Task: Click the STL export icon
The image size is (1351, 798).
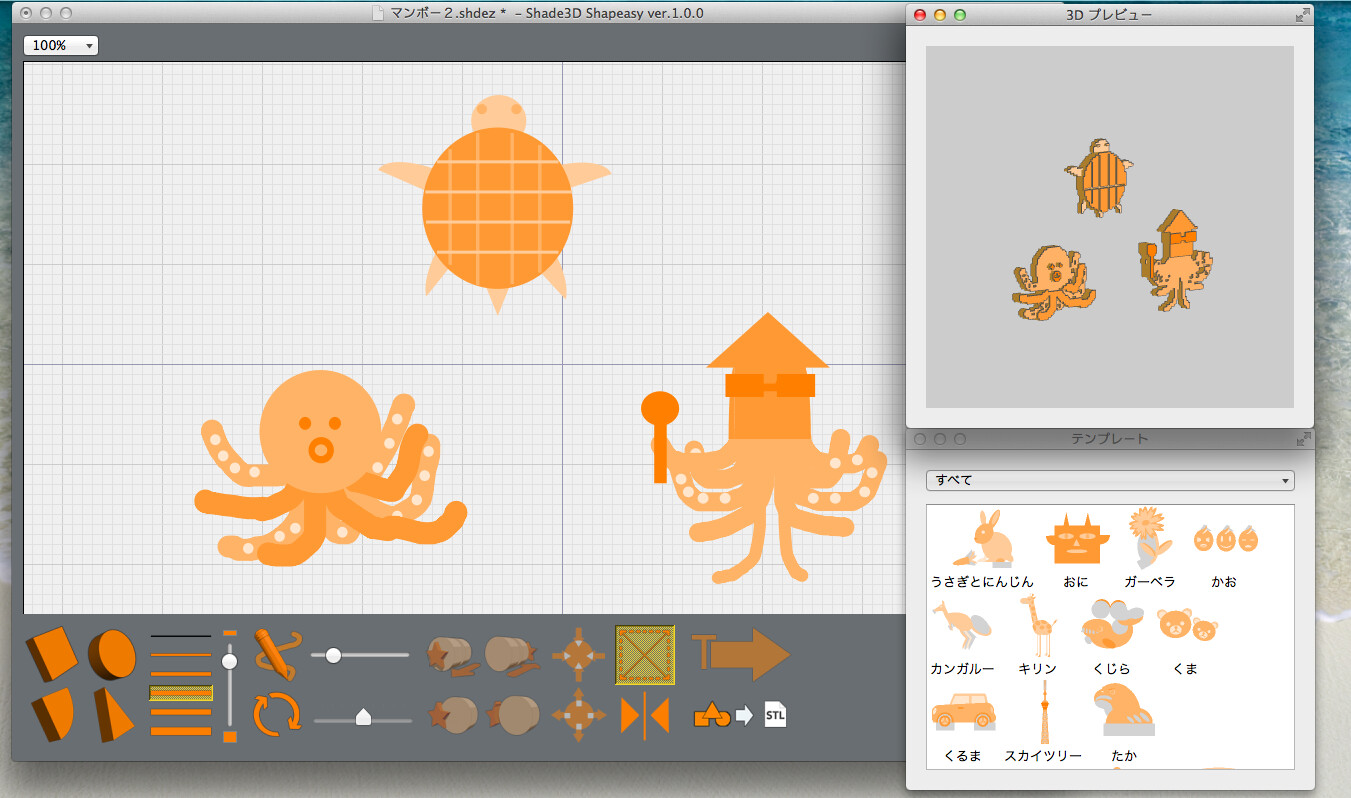Action: pyautogui.click(x=776, y=715)
